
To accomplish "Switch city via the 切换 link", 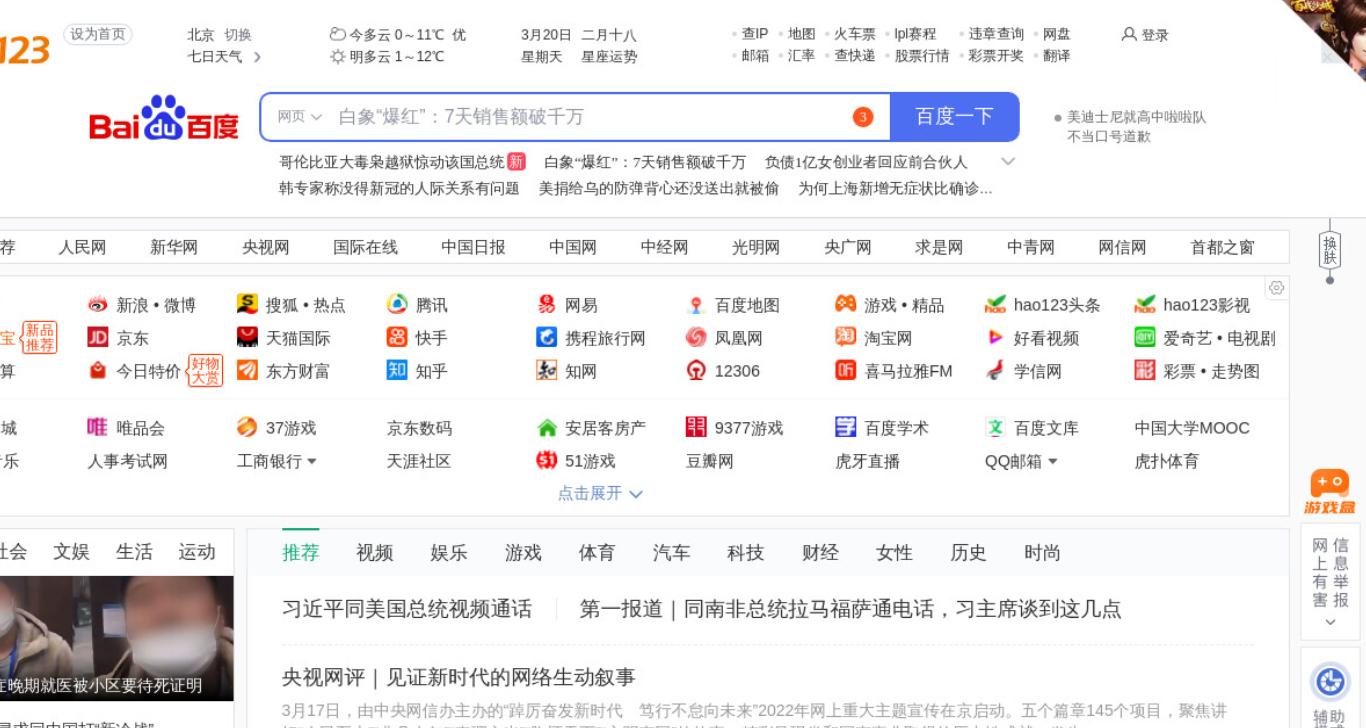I will (238, 35).
